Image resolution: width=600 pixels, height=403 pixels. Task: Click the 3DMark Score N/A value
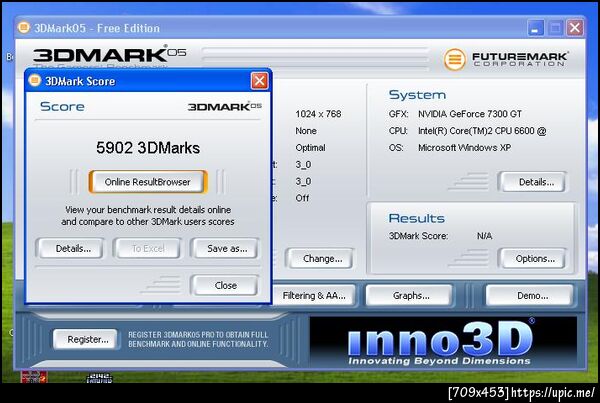click(x=484, y=236)
